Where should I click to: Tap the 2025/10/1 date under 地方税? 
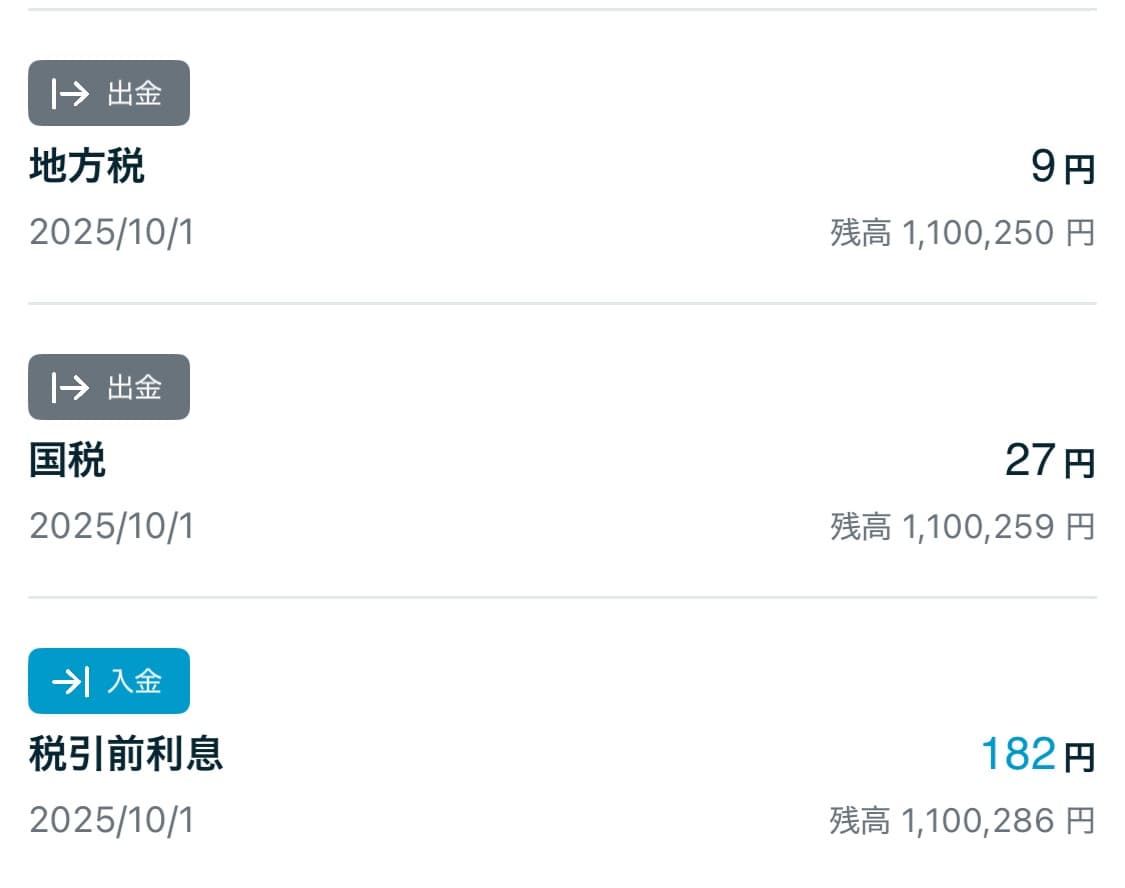coord(111,233)
